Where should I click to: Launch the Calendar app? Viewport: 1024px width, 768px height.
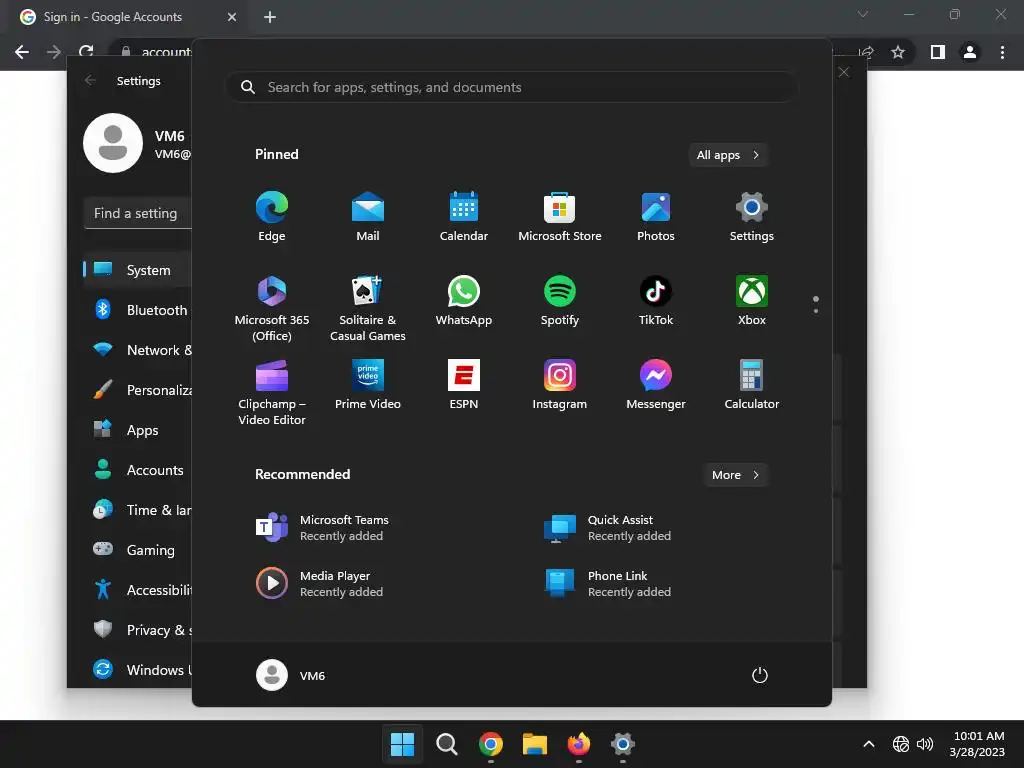[464, 217]
